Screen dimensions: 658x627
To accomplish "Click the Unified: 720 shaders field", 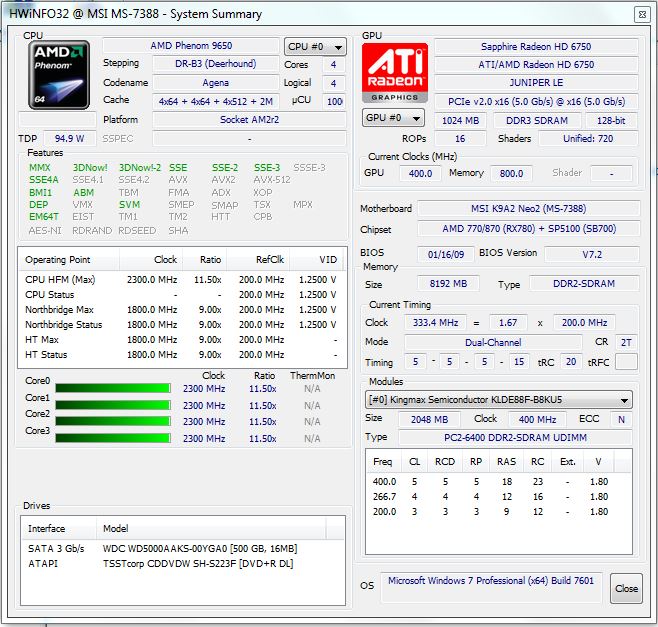I will [588, 138].
